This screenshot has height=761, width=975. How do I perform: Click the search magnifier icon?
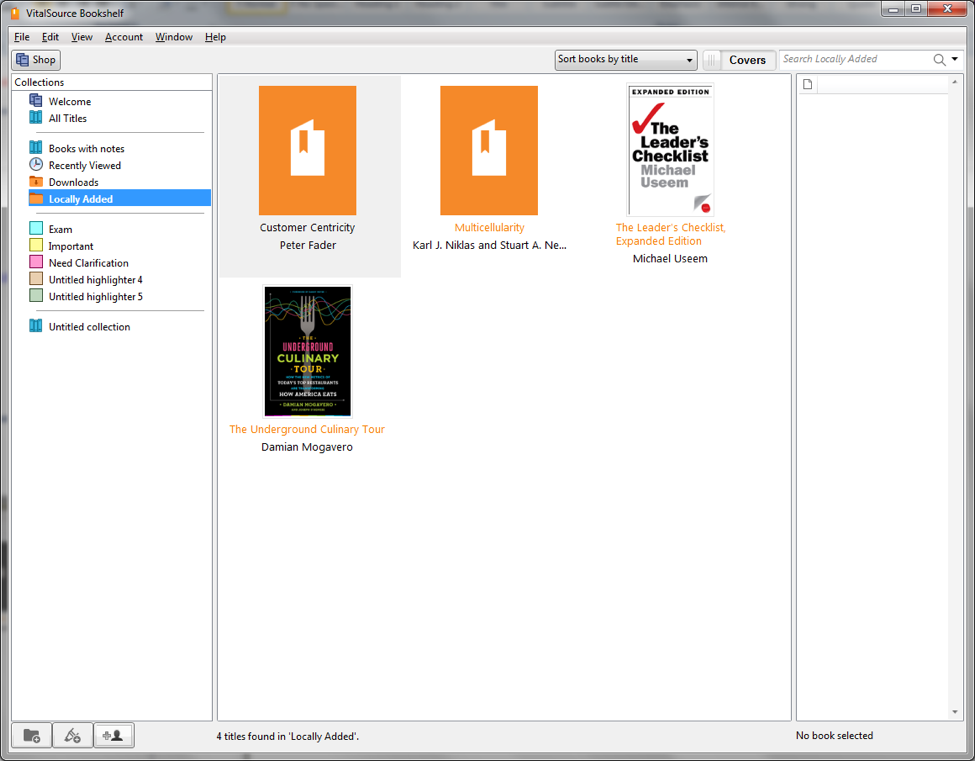tap(939, 60)
